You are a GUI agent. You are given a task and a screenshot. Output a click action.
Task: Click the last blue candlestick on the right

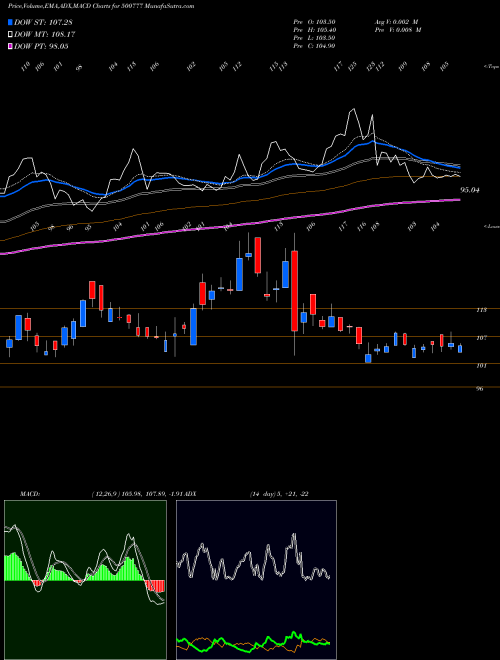coord(460,349)
